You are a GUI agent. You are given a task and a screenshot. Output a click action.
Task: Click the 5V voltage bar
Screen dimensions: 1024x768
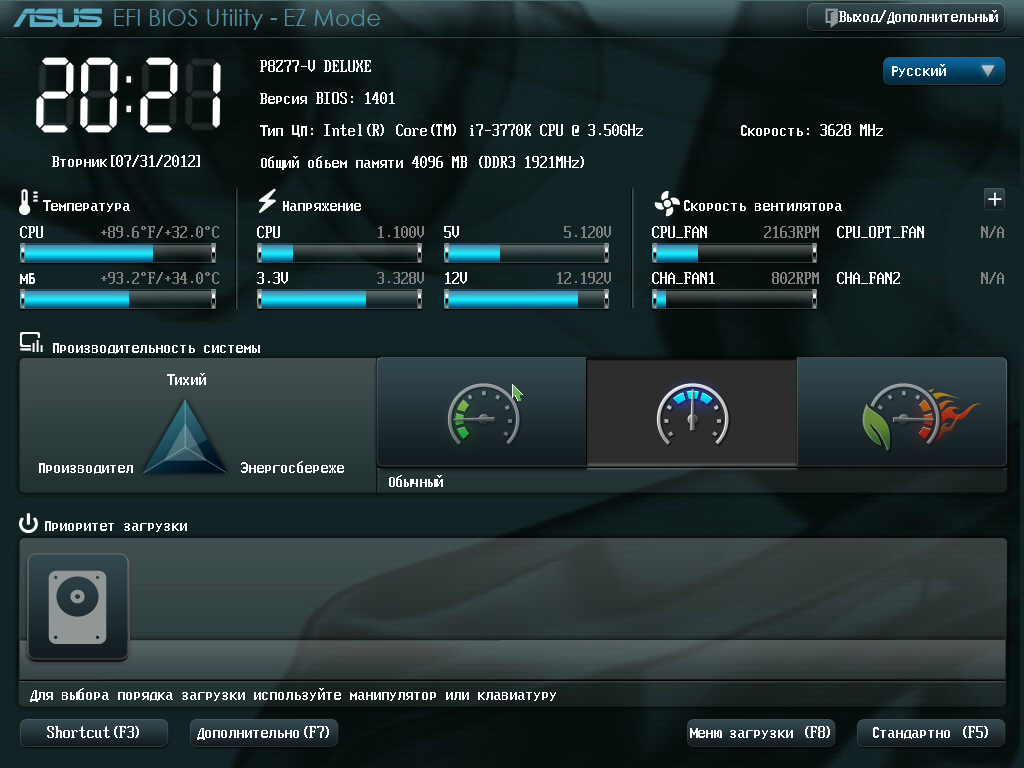[526, 253]
